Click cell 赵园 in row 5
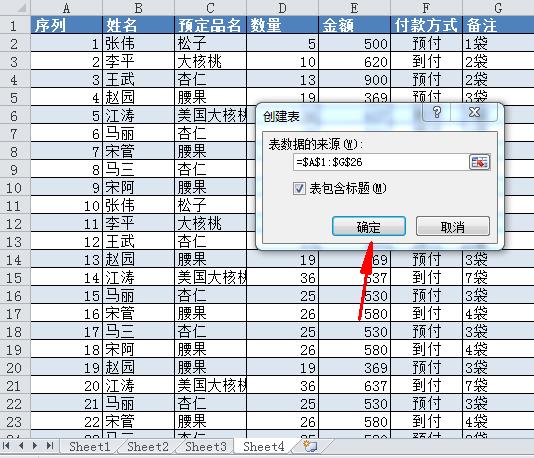Screen dimensions: 534x458 [138, 97]
